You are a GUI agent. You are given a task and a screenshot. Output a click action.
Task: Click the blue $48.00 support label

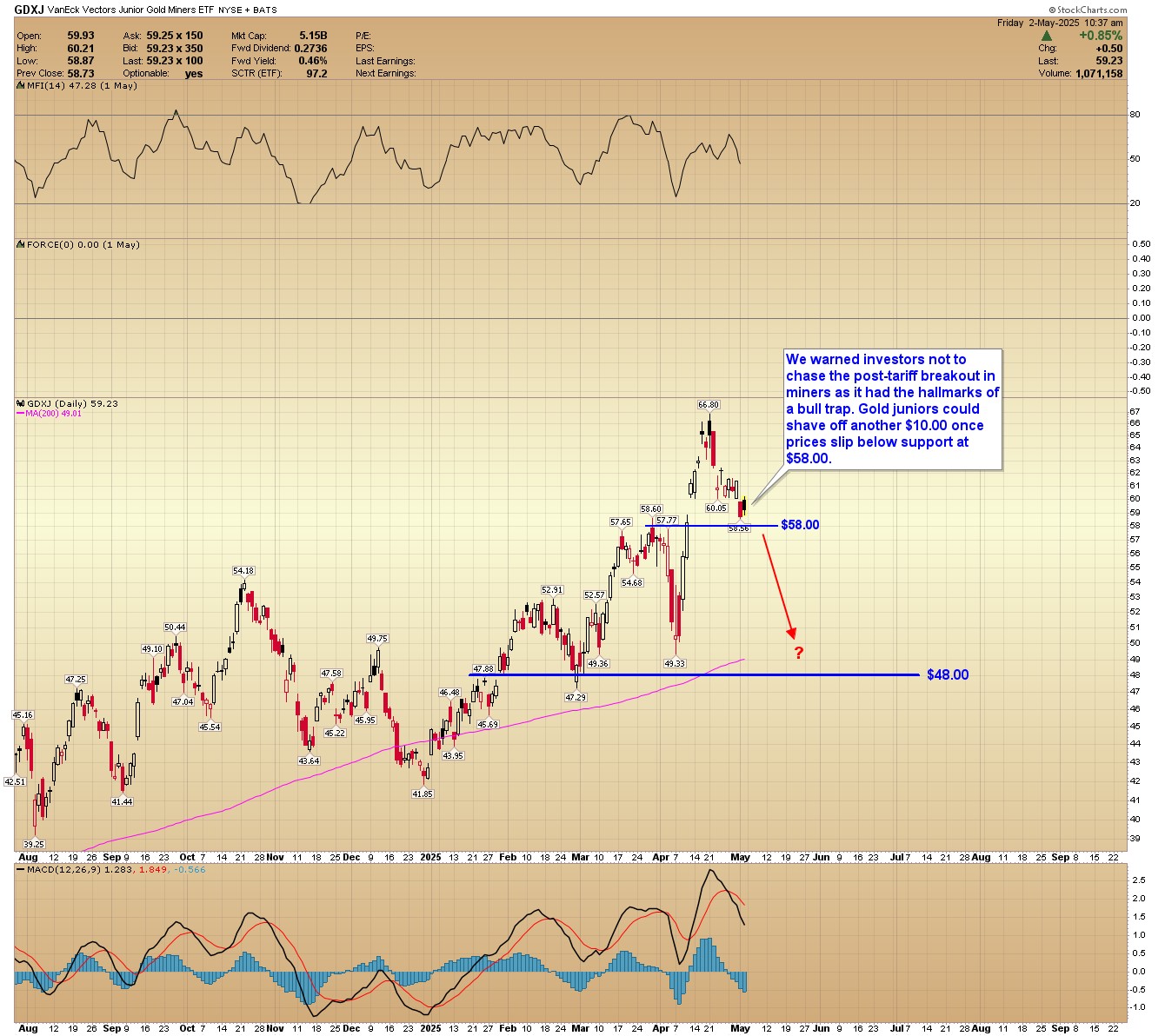pyautogui.click(x=948, y=675)
